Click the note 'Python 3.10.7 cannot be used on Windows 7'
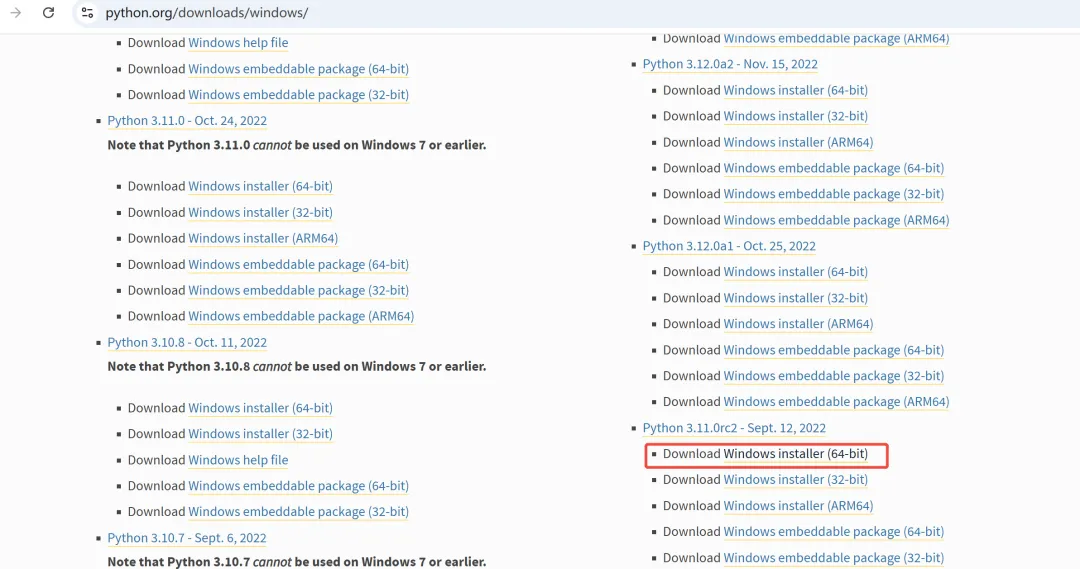The width and height of the screenshot is (1080, 569). [x=297, y=561]
